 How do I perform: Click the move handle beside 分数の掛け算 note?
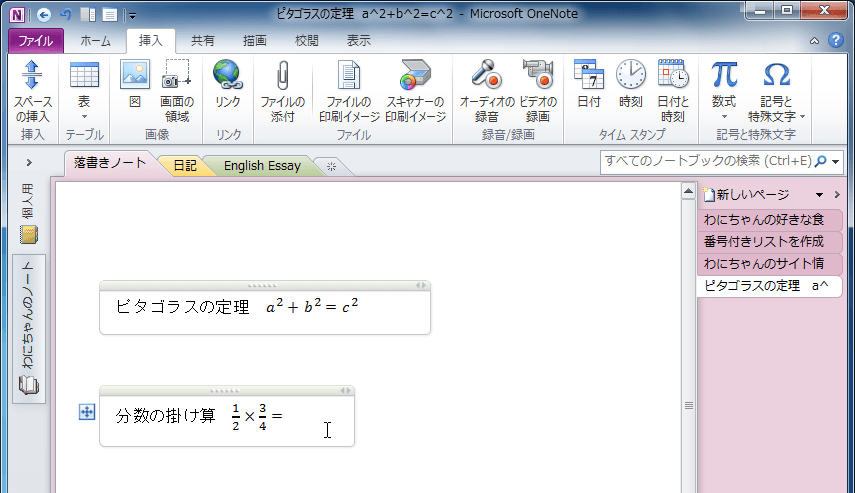pyautogui.click(x=87, y=412)
